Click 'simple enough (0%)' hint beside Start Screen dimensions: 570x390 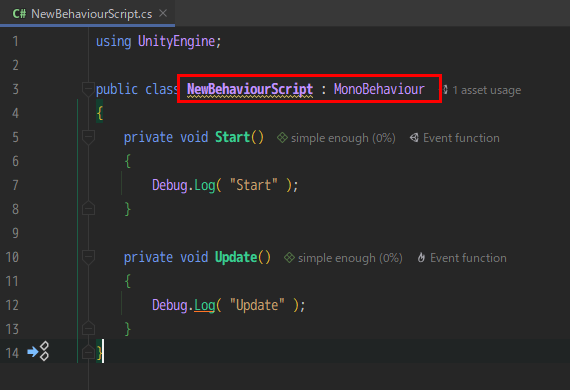click(343, 138)
